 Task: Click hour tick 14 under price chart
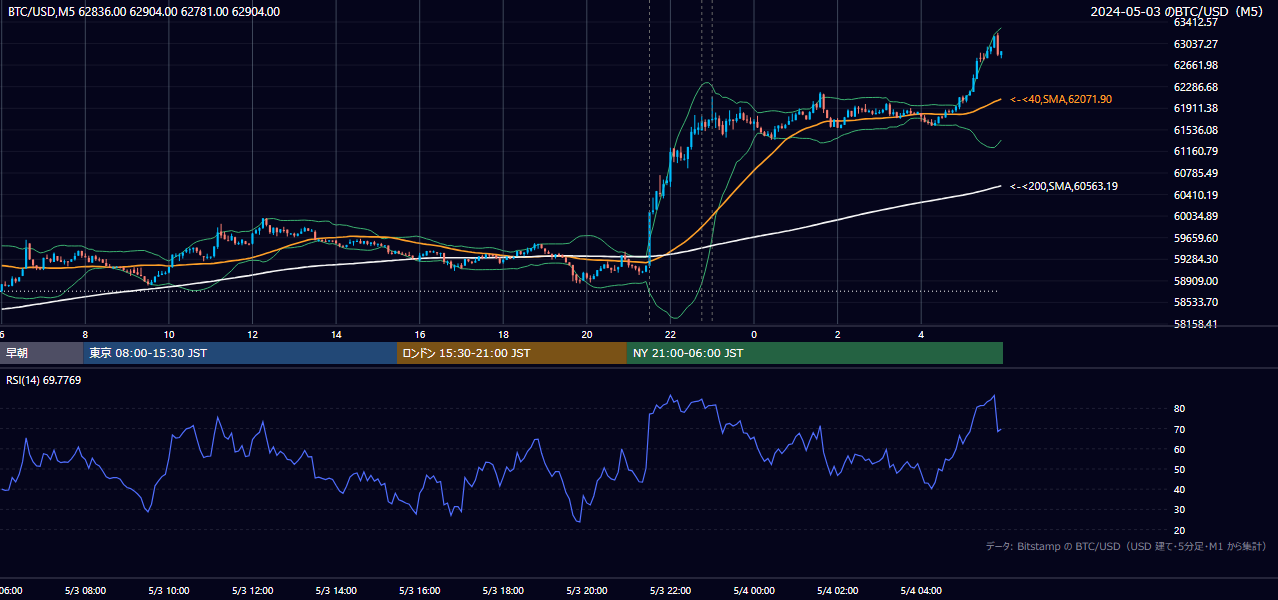[336, 334]
